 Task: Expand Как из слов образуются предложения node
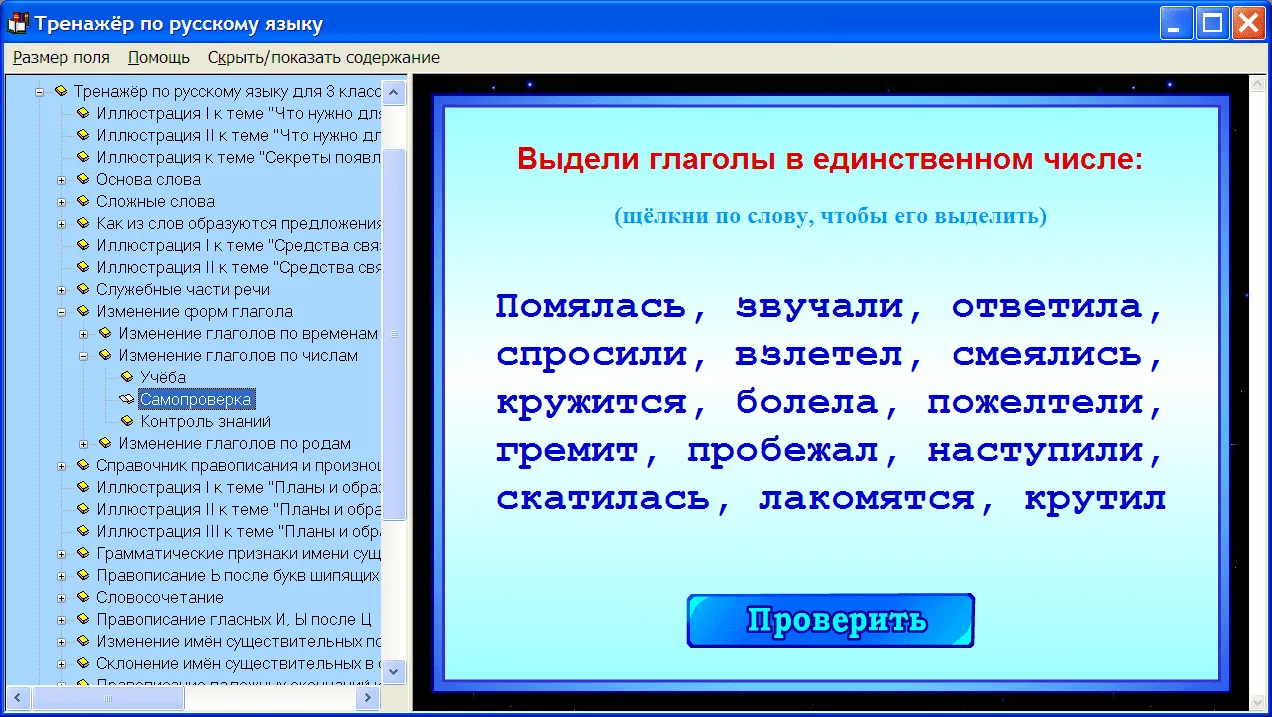(x=61, y=223)
